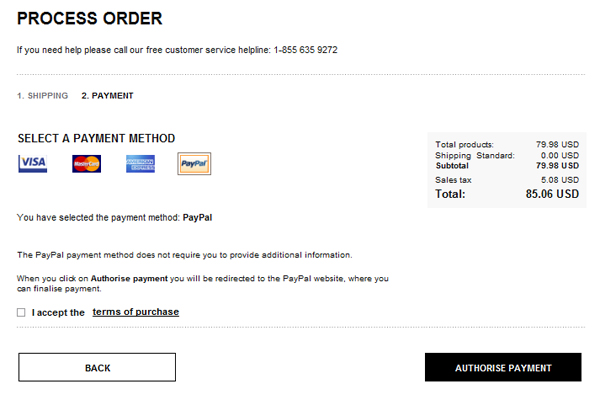Click the Authorise Payment button

point(502,368)
